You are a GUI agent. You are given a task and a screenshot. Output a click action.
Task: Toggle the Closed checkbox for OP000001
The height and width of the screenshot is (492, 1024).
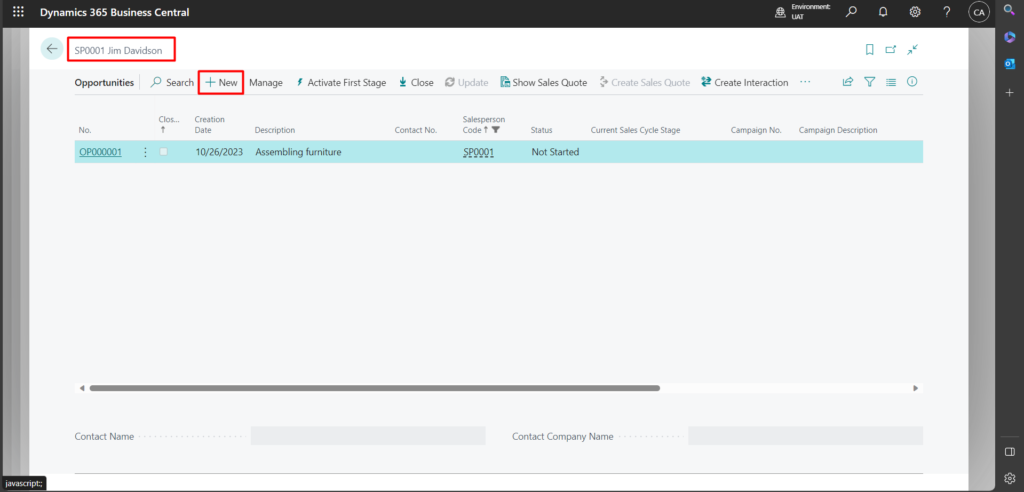163,152
